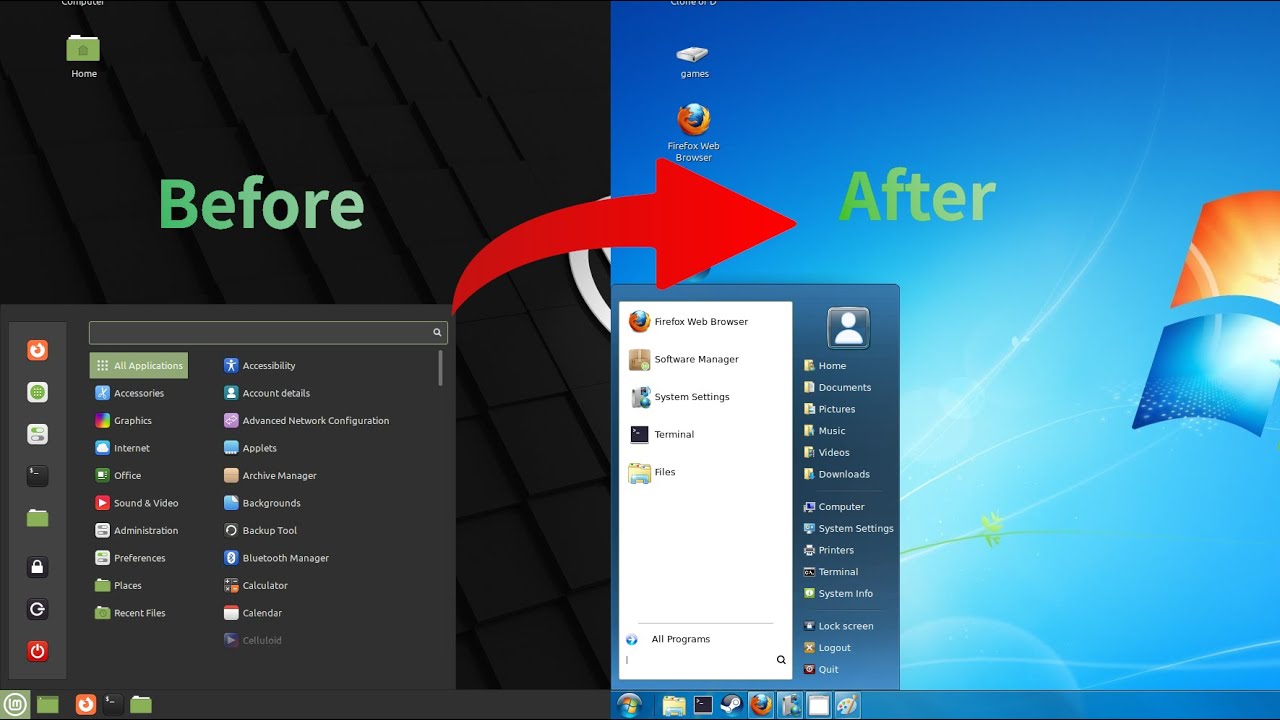This screenshot has width=1280, height=720.
Task: Open the games drive desktop icon
Action: pos(693,61)
